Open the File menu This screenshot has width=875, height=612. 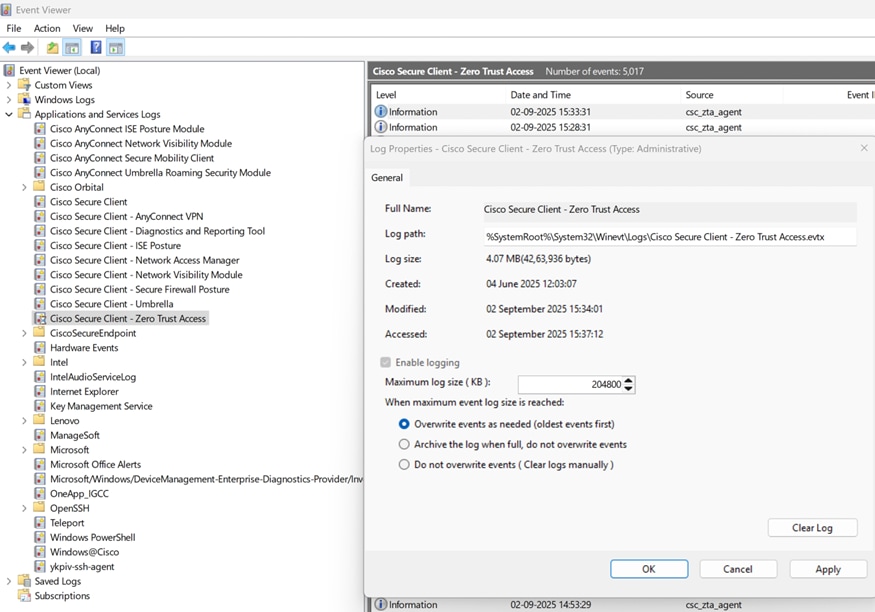coord(13,28)
